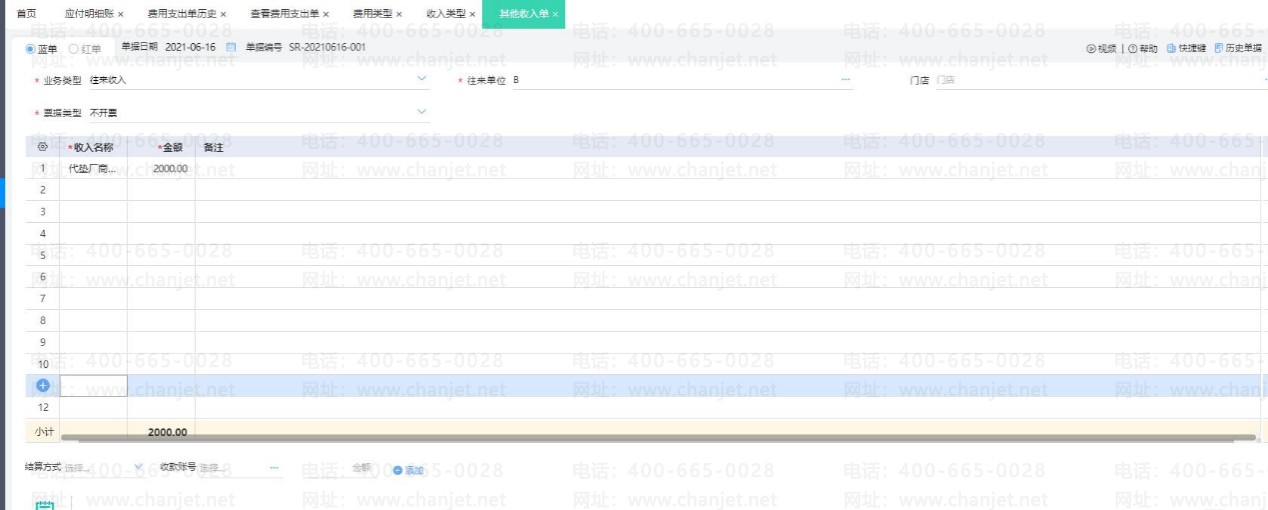The width and height of the screenshot is (1268, 510).
Task: Click the 2000.00 amount cell in row 1
Action: (161, 168)
